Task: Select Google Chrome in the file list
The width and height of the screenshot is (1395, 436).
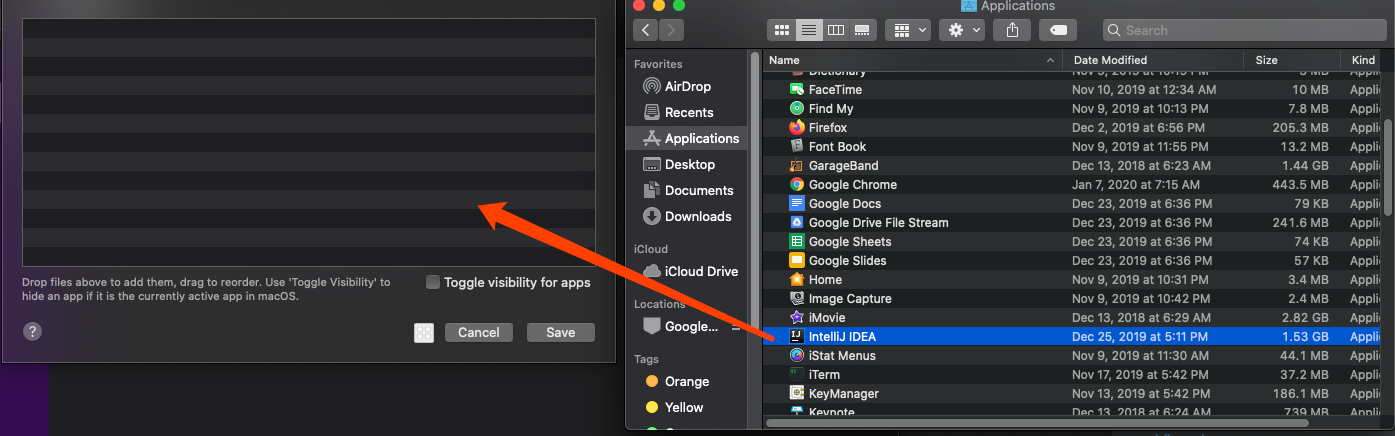Action: [852, 185]
